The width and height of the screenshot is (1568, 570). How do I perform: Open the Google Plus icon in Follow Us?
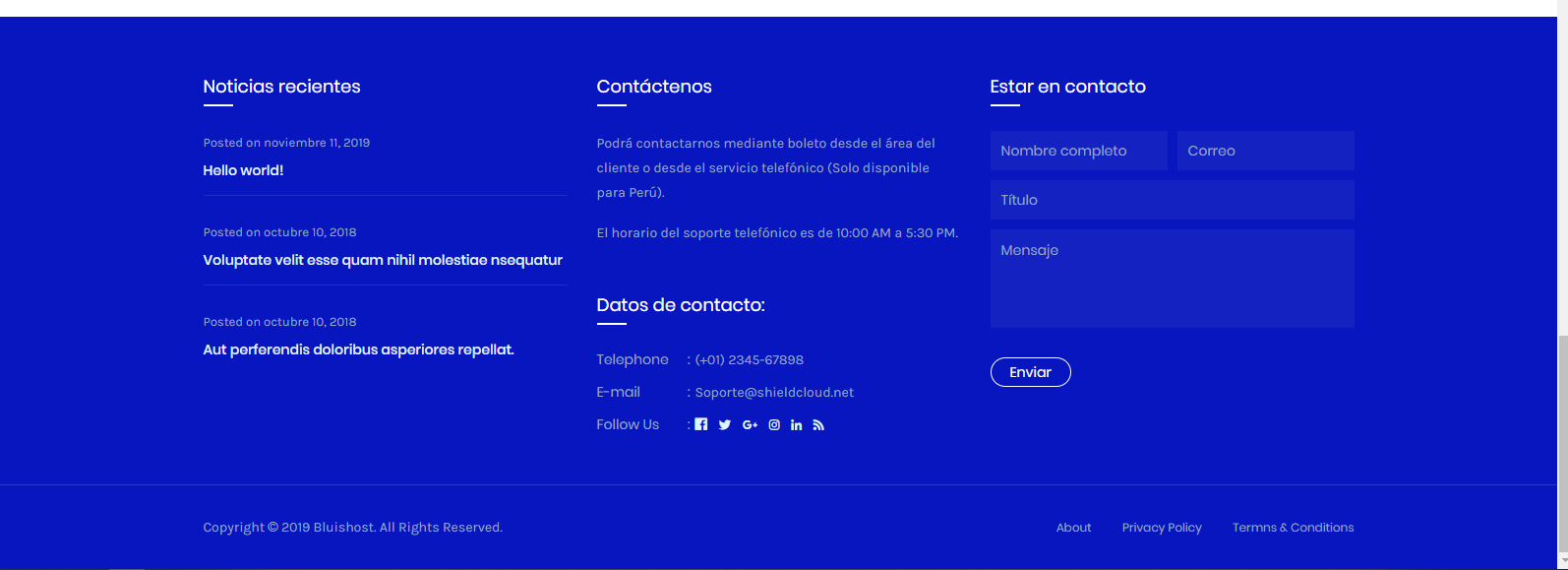(750, 425)
